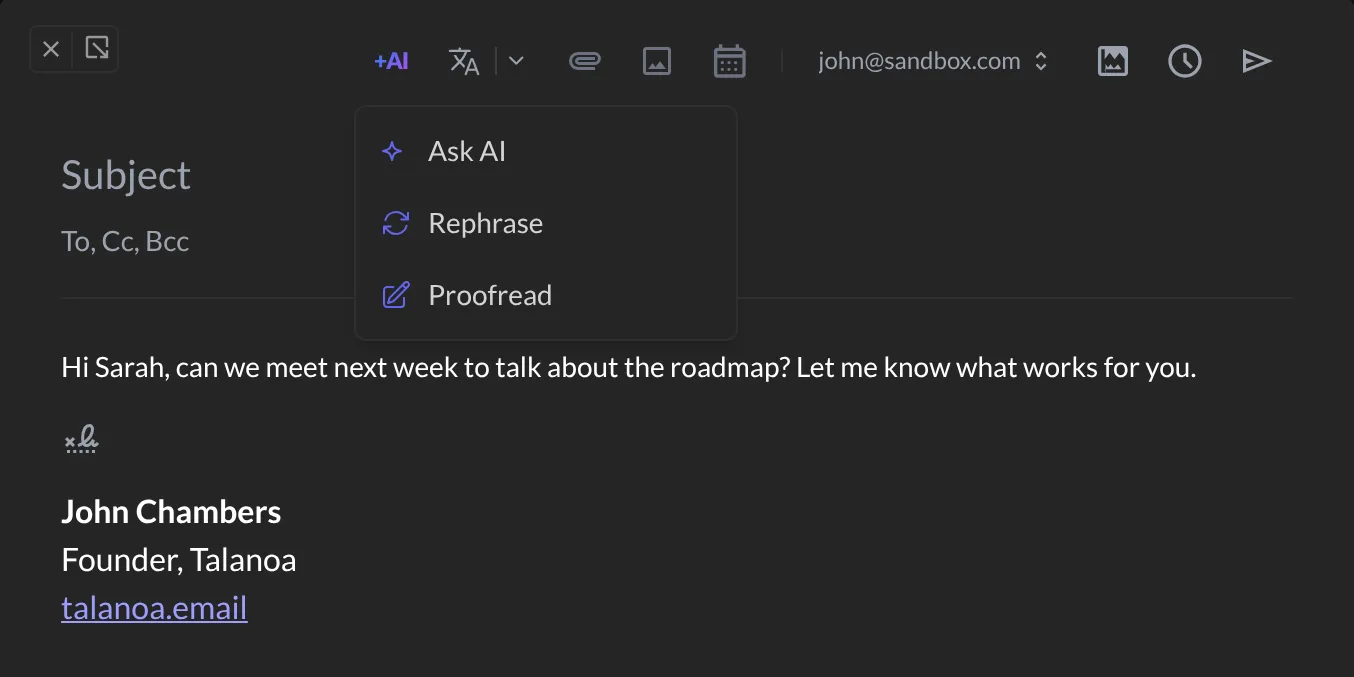Insert an inline image
Screen dimensions: 1354x677
coord(656,61)
